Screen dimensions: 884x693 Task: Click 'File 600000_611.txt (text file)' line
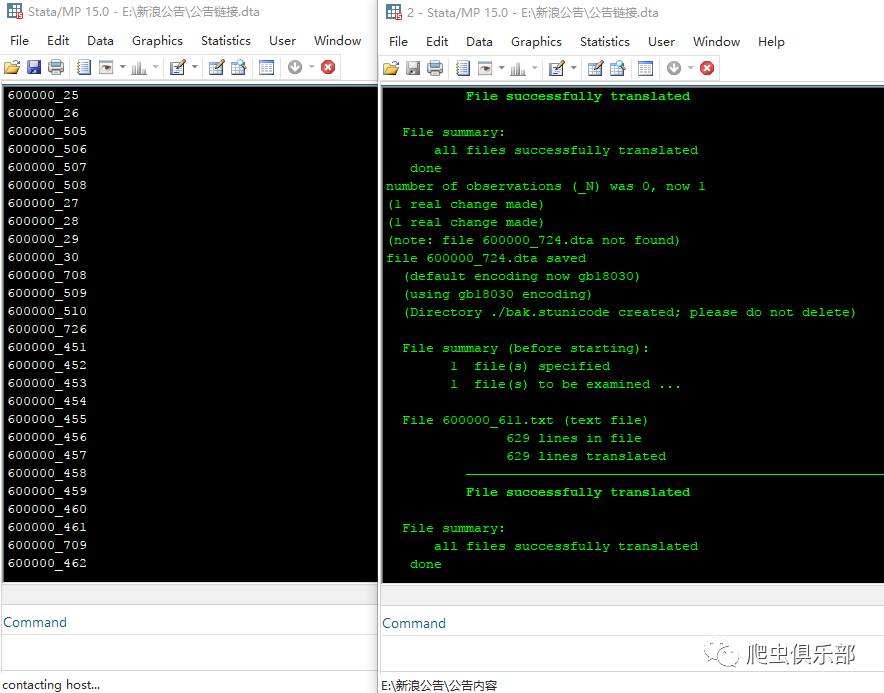point(525,420)
